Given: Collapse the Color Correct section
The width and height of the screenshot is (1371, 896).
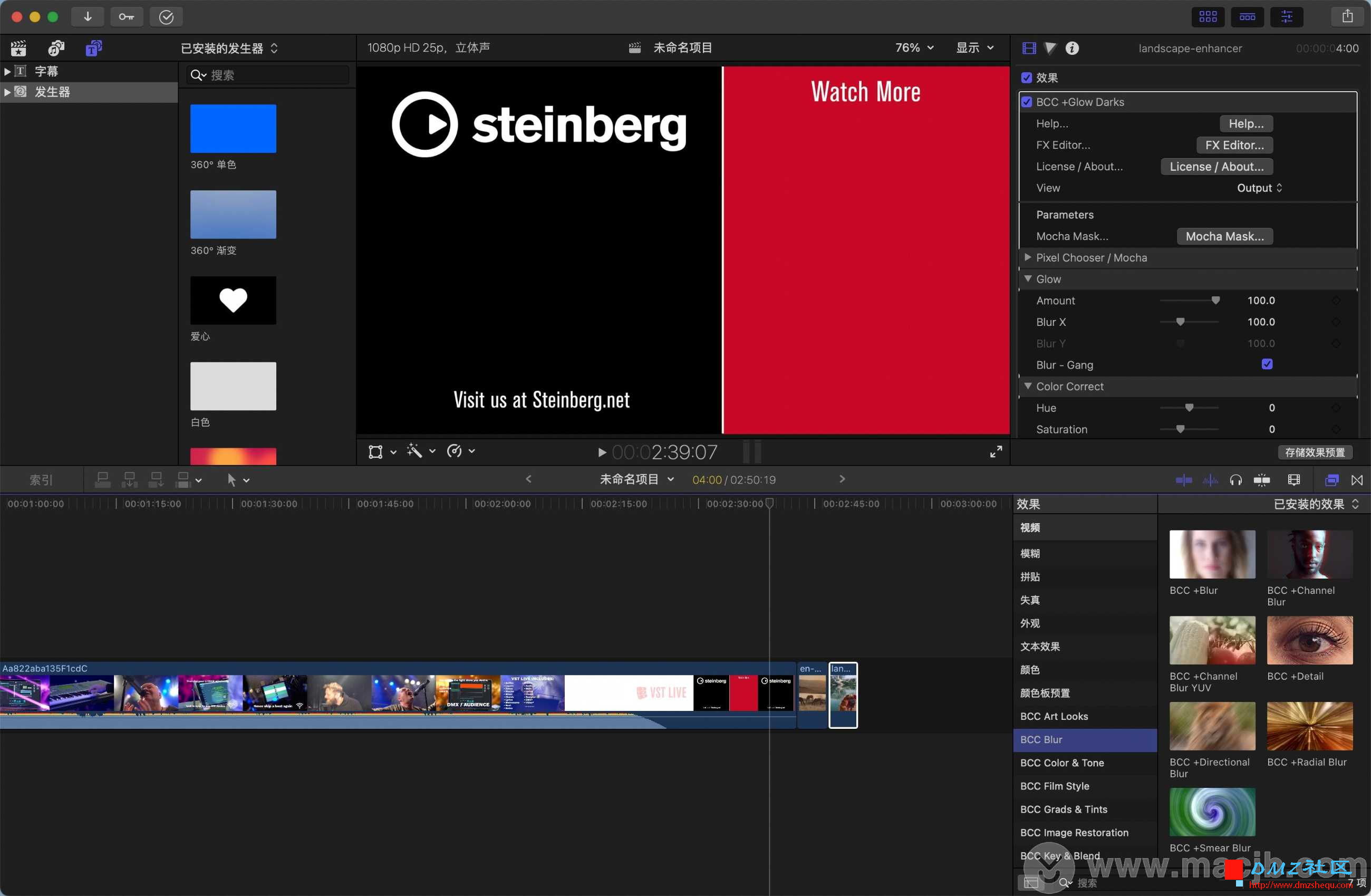Looking at the screenshot, I should 1028,386.
